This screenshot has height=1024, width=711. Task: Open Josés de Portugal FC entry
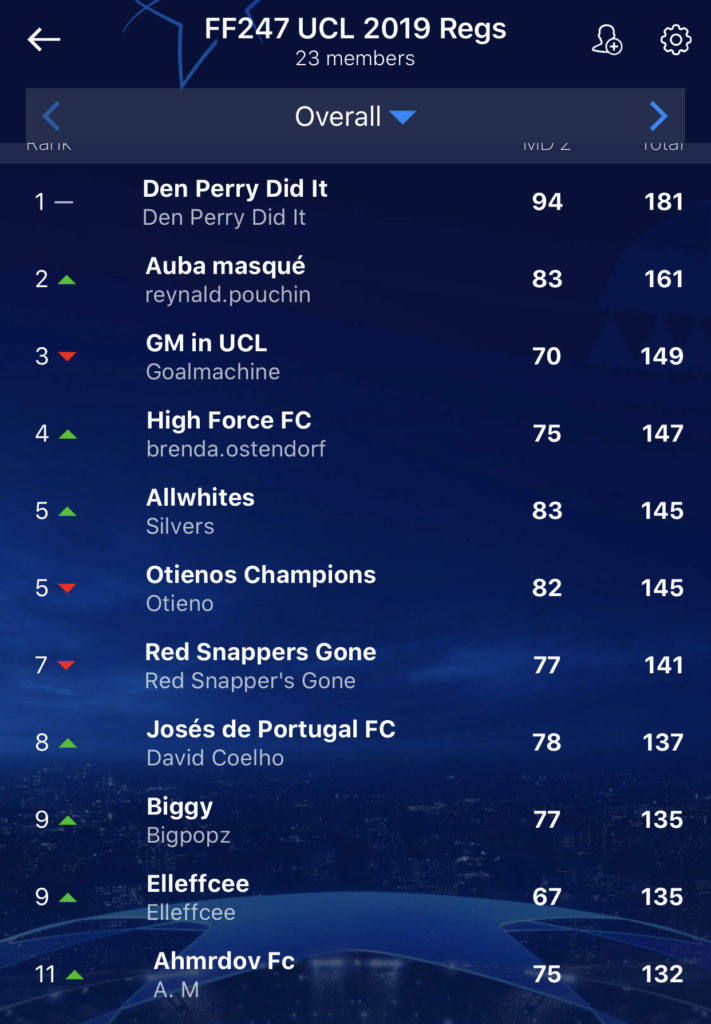tap(355, 743)
